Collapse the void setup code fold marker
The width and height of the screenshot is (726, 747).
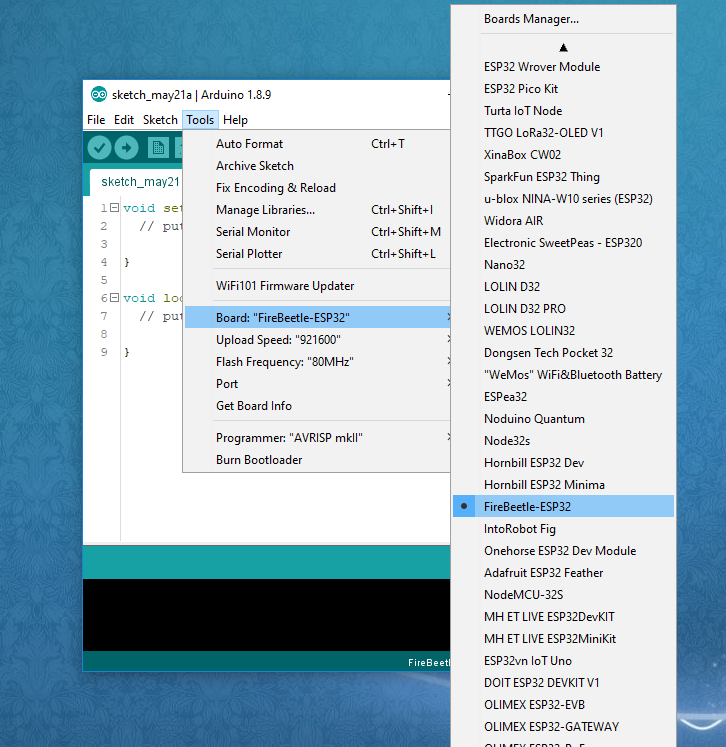[114, 208]
